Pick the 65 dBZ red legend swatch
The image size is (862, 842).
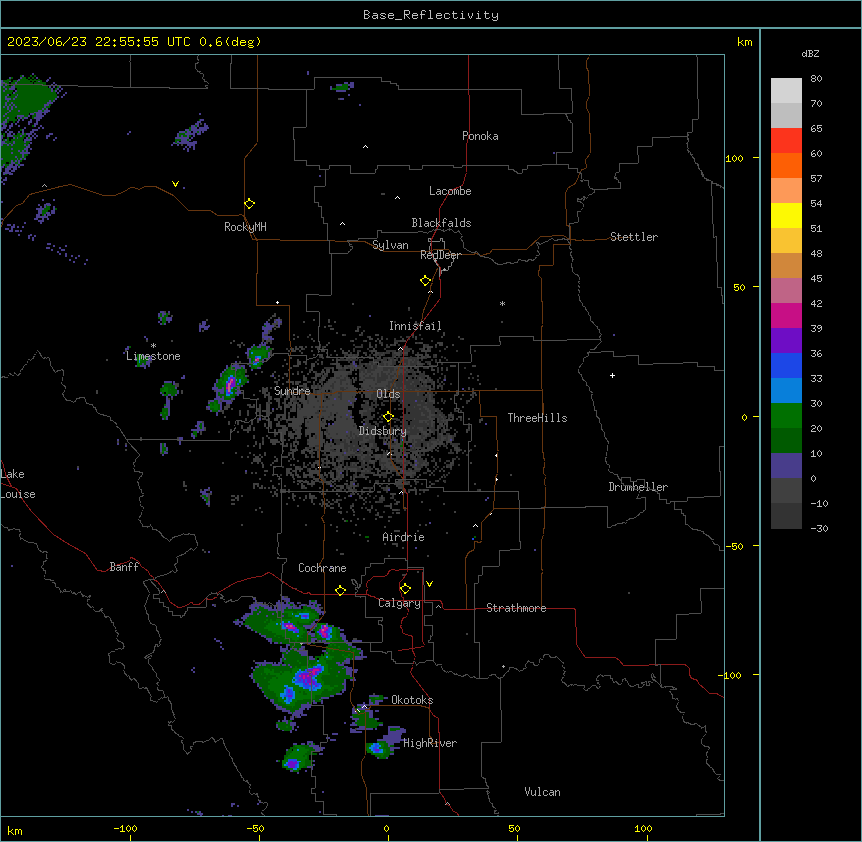786,140
